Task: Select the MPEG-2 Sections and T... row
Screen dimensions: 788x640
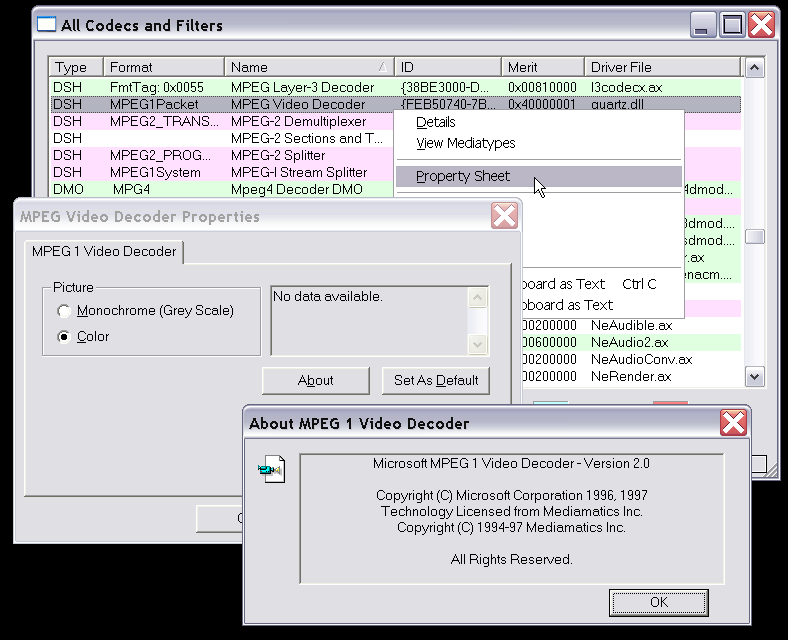Action: (x=222, y=139)
